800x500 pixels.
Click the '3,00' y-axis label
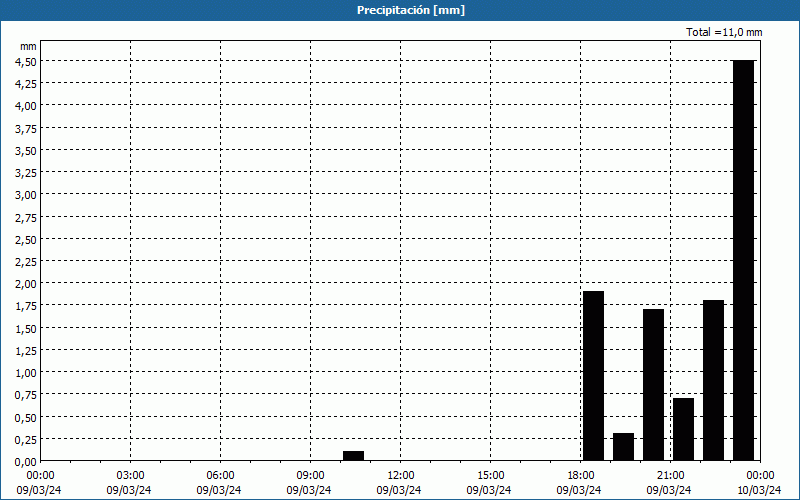[x=26, y=195]
